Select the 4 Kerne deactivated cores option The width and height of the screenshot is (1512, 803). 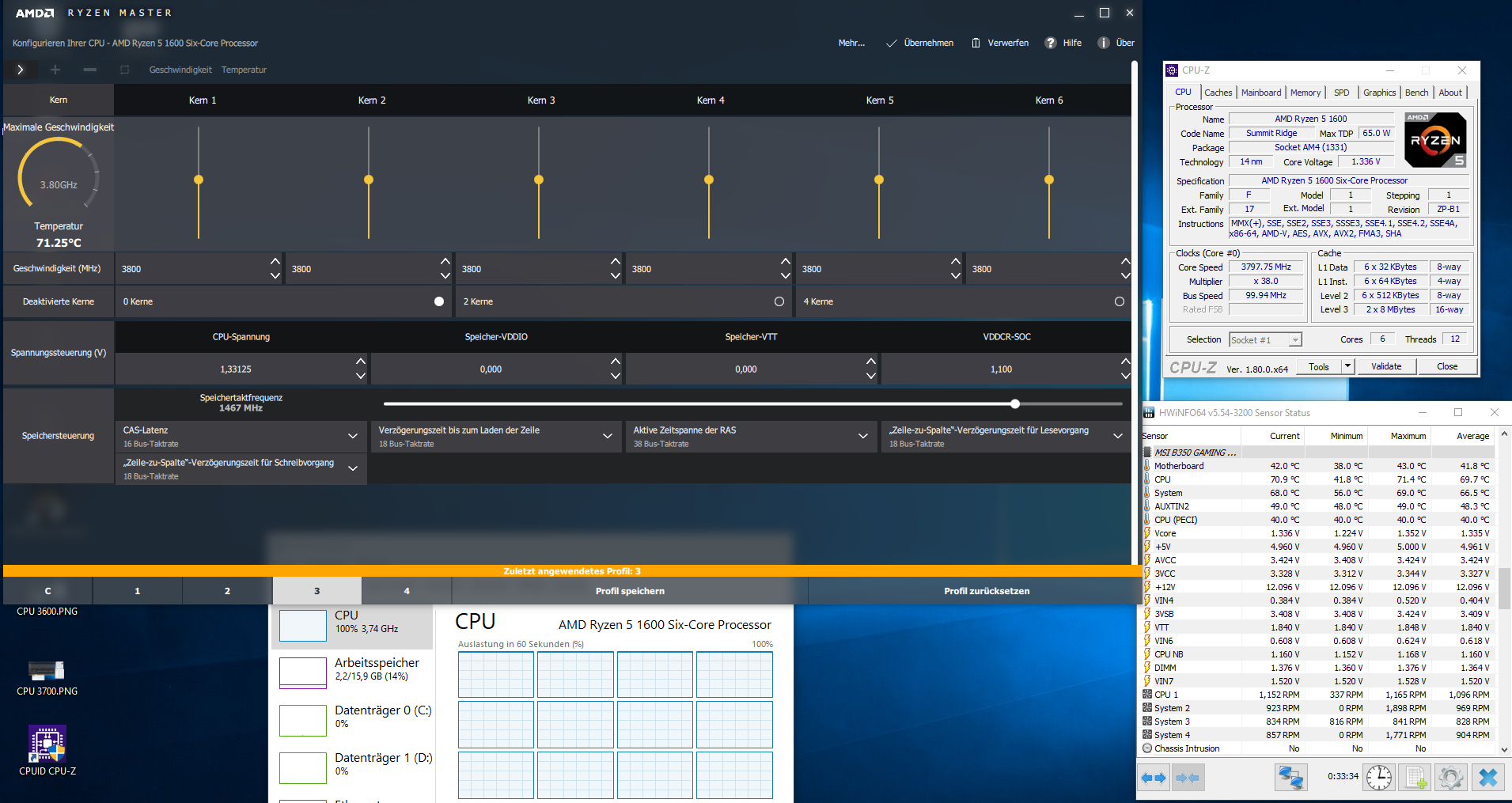coord(1120,301)
